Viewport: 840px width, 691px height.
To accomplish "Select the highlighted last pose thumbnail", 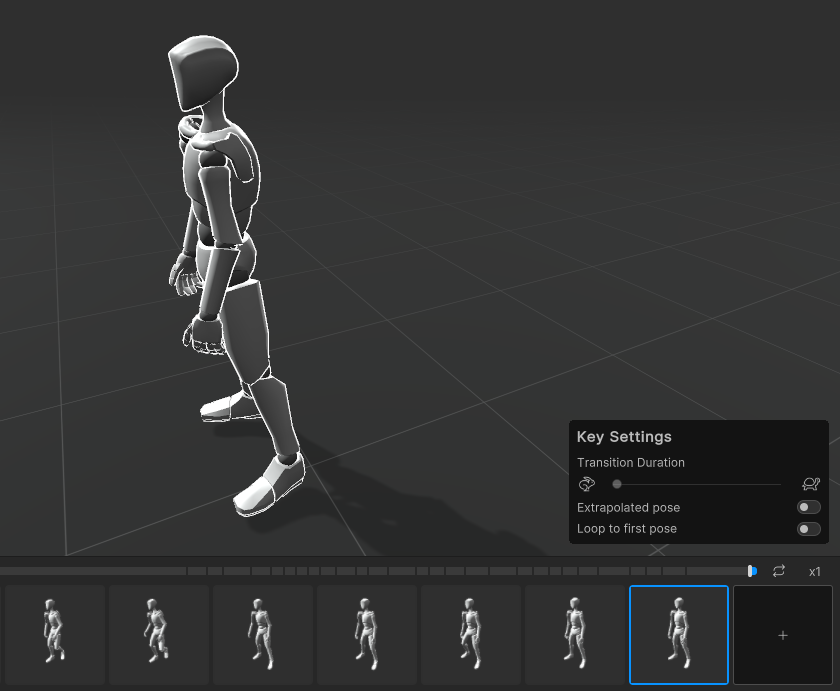I will (679, 635).
